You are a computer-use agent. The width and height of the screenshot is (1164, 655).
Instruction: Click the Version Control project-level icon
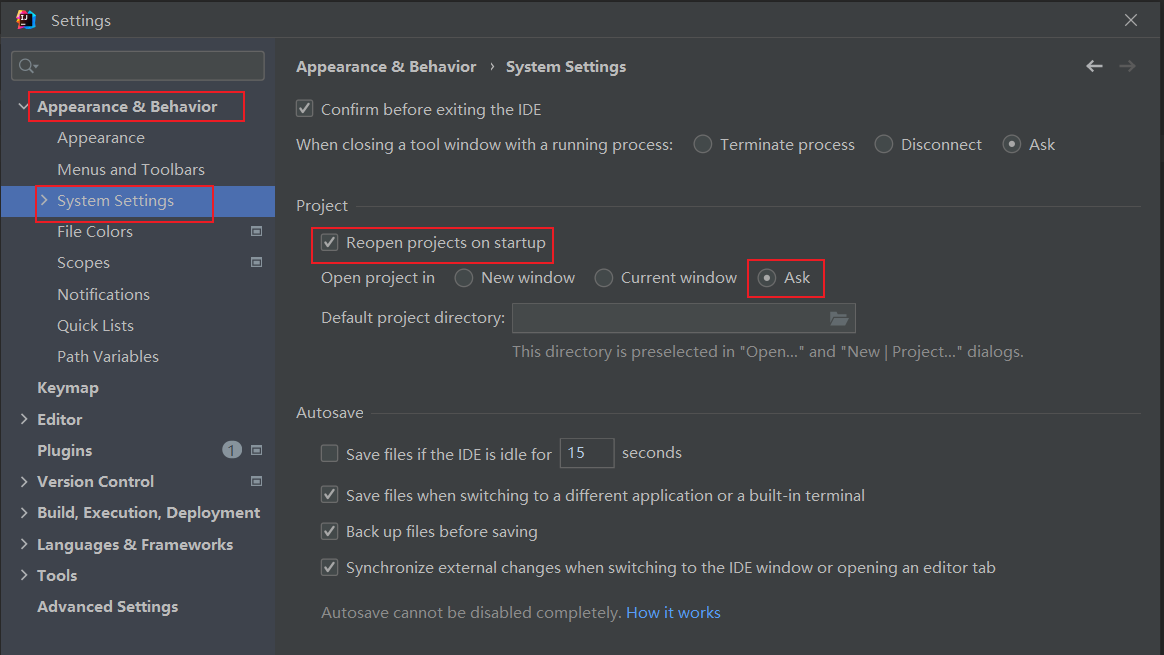[256, 482]
